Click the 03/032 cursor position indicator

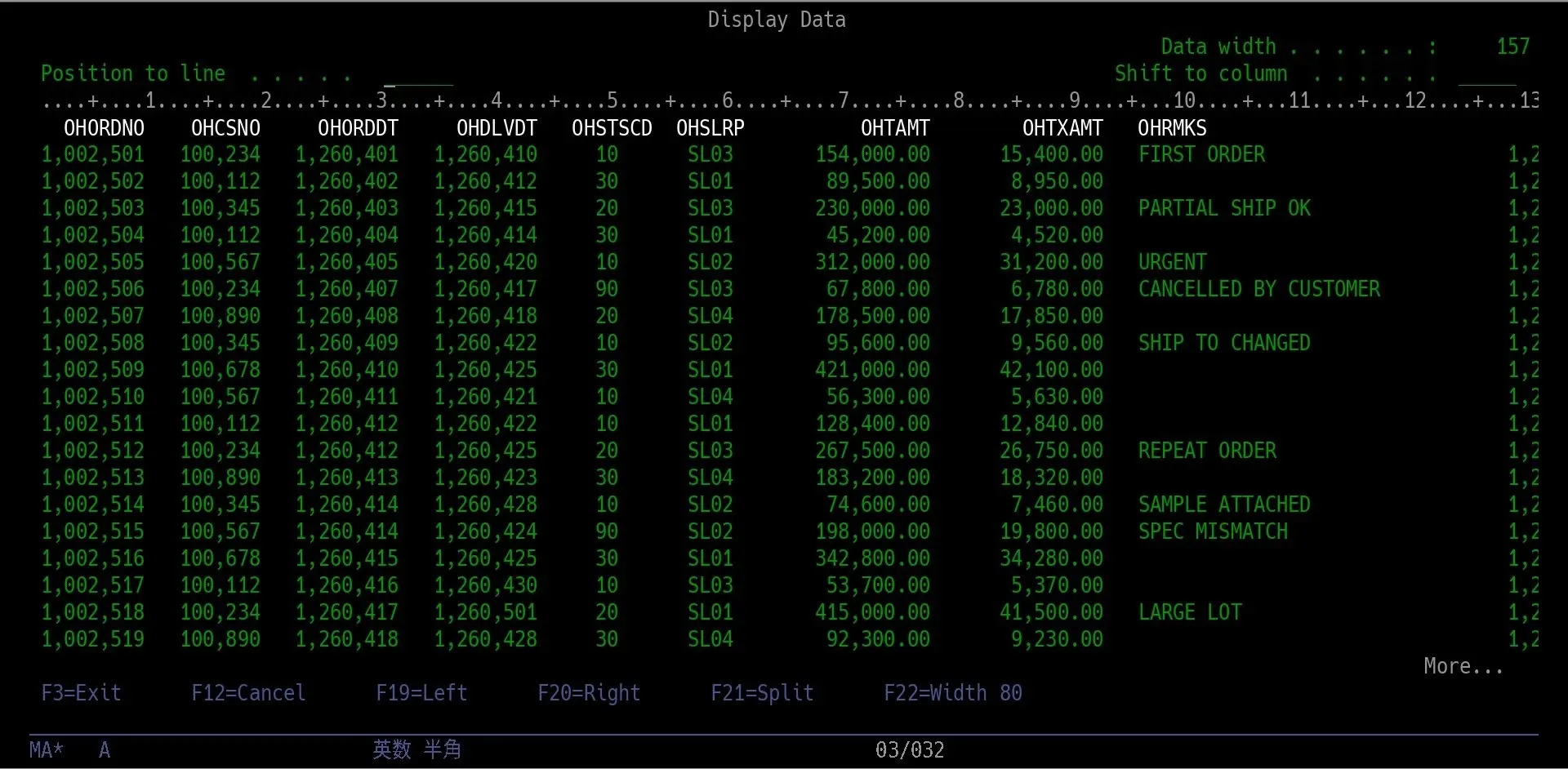[909, 749]
